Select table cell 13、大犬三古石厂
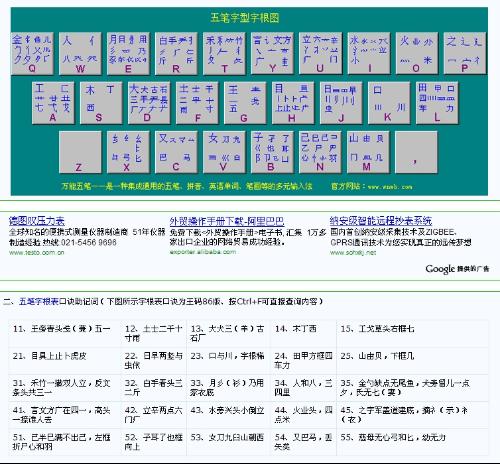 pos(229,333)
